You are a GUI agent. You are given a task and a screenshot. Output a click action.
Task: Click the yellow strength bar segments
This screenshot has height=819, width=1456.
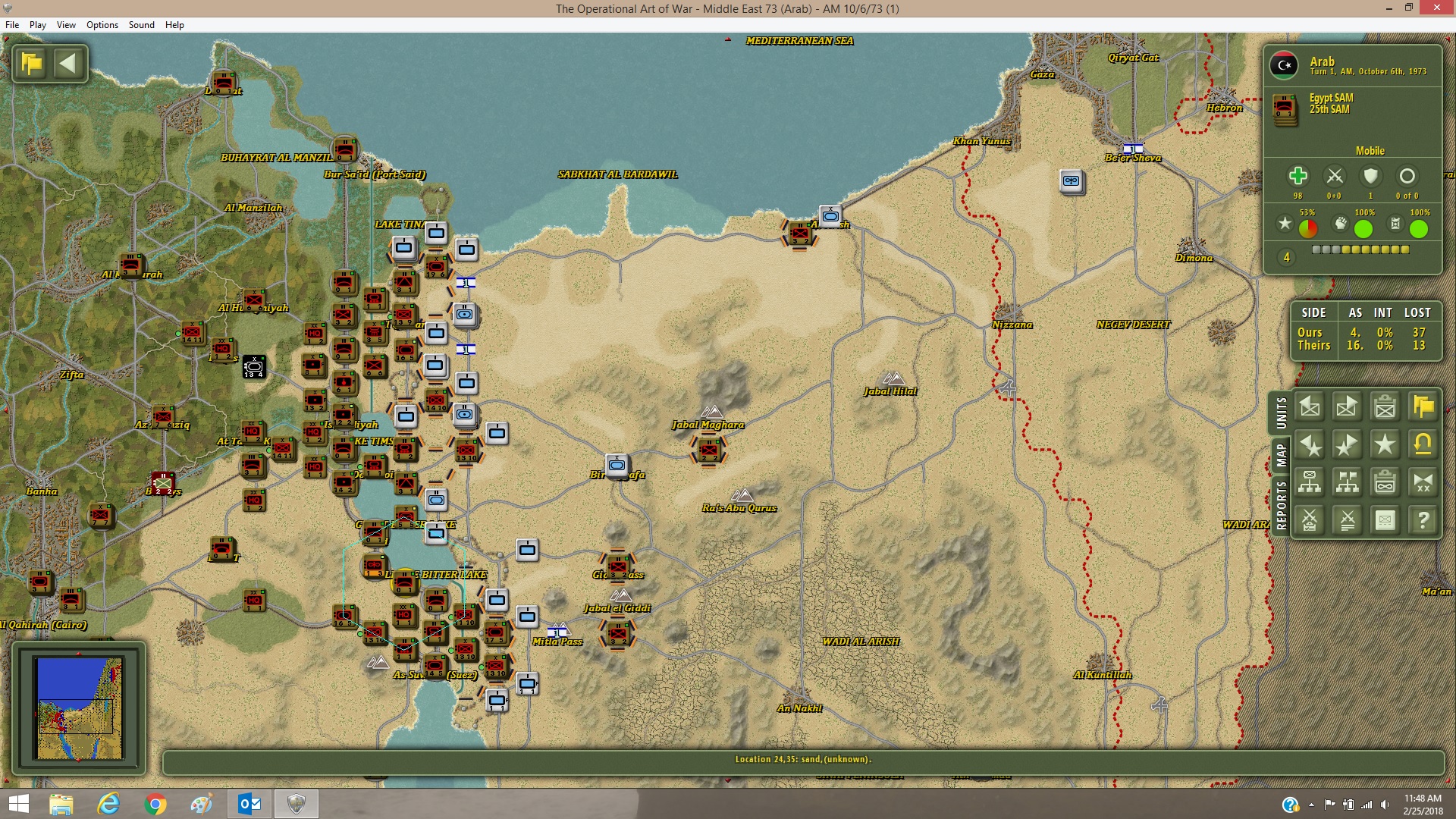tap(1360, 249)
